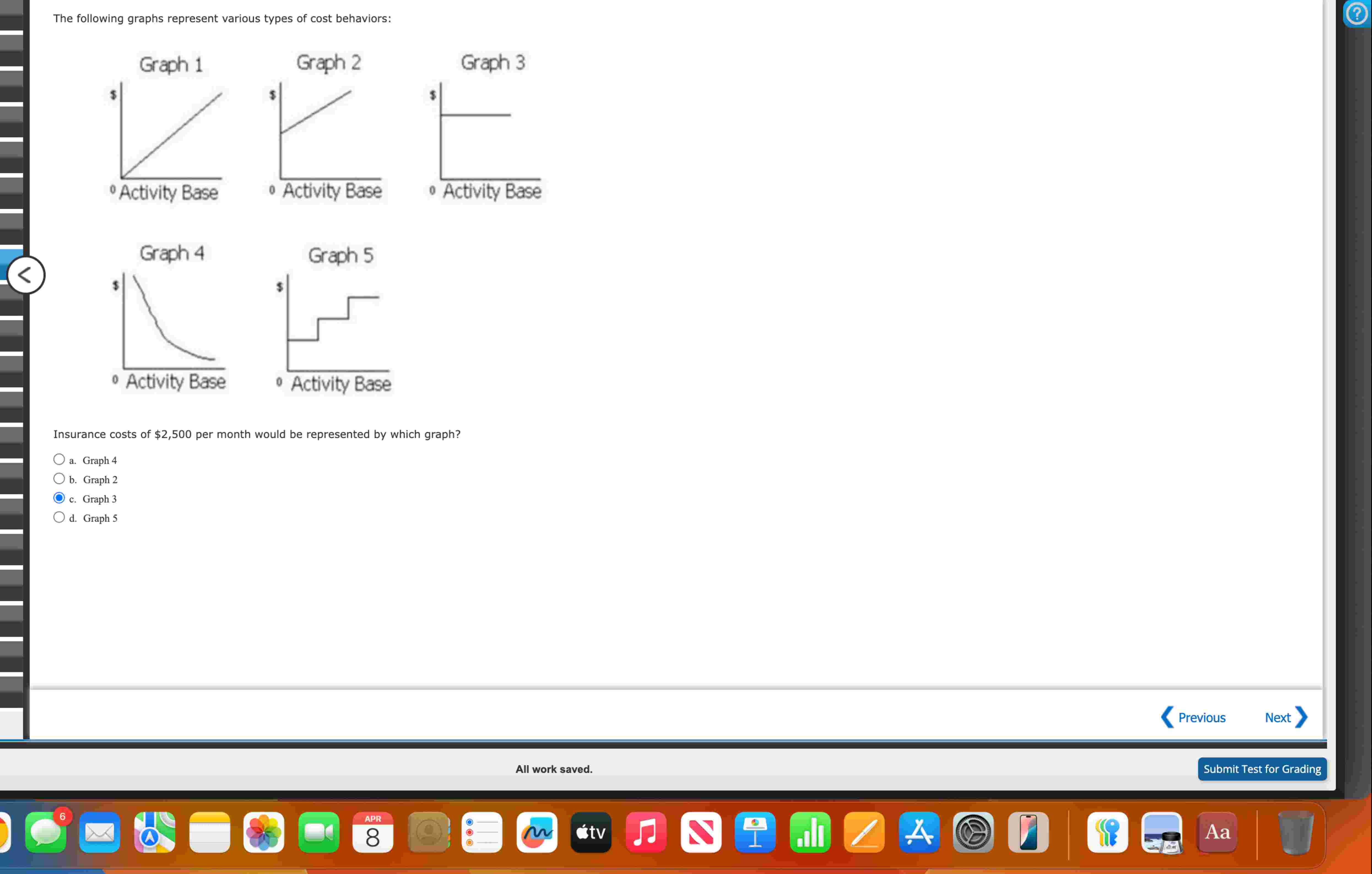
Task: Select answer b. Graph 2
Action: click(59, 479)
